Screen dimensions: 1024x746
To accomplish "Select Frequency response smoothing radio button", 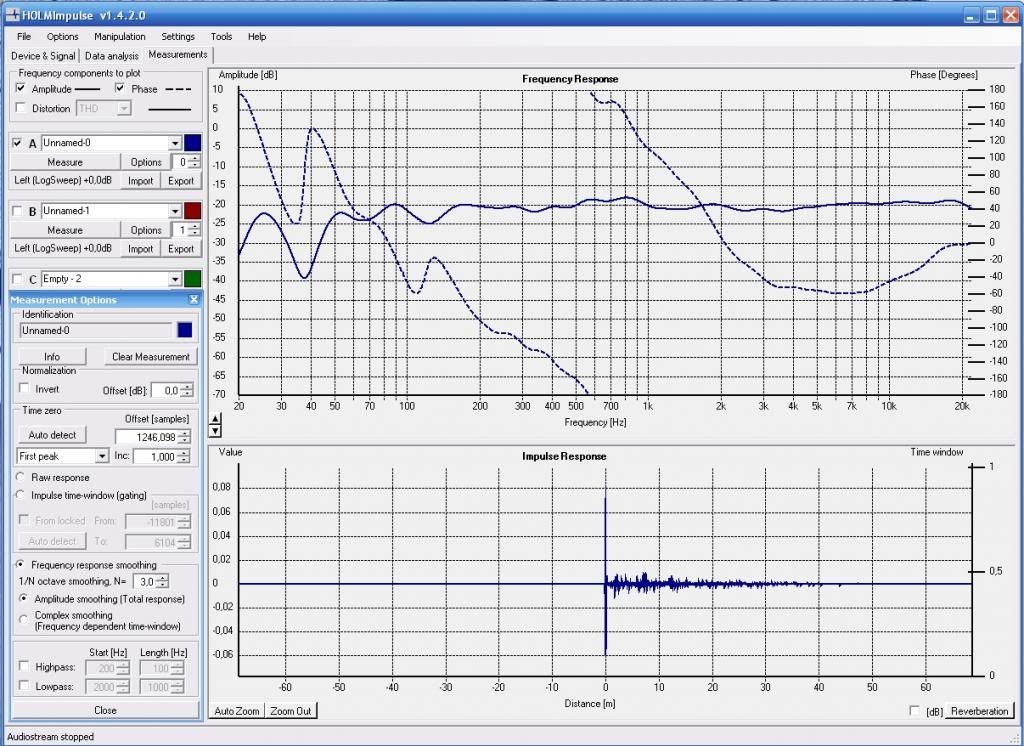I will point(20,564).
